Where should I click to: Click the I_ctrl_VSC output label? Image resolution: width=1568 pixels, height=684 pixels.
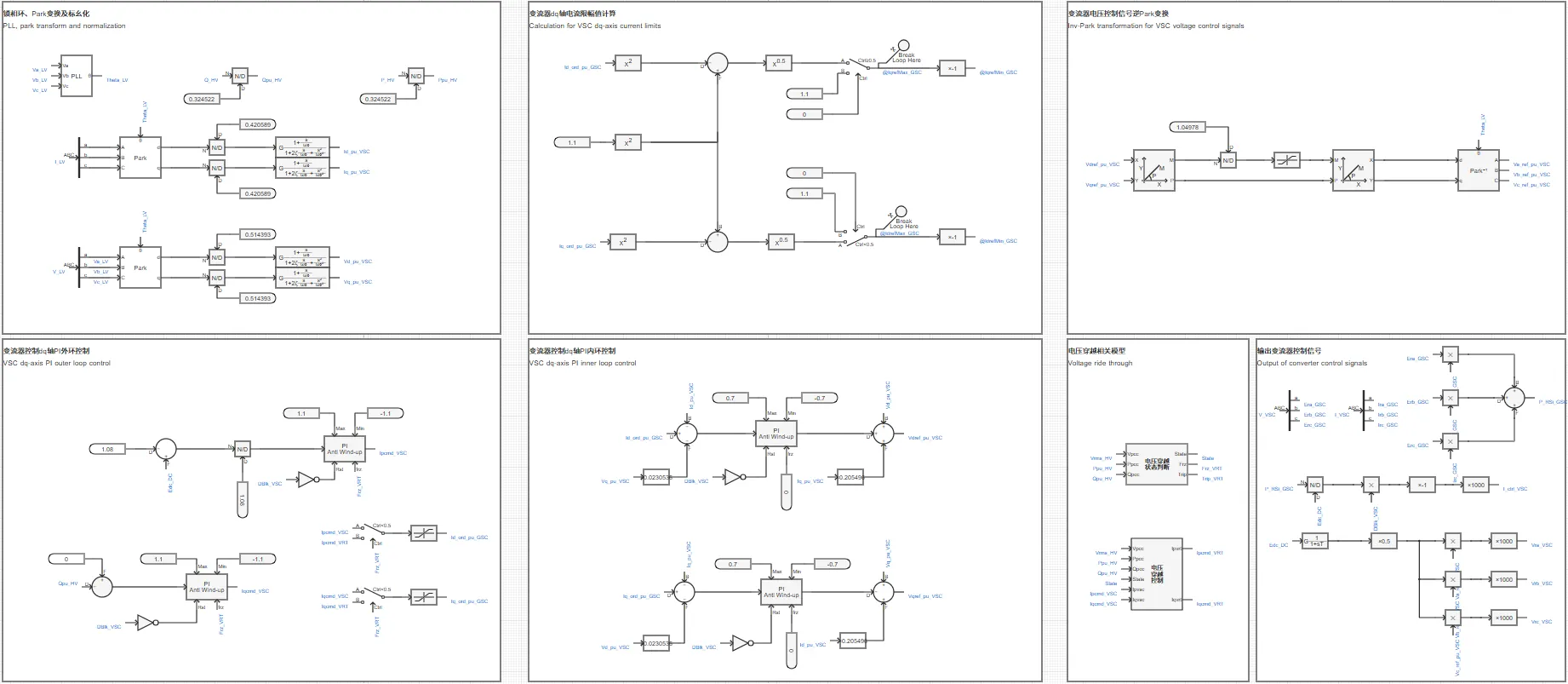[x=1515, y=489]
